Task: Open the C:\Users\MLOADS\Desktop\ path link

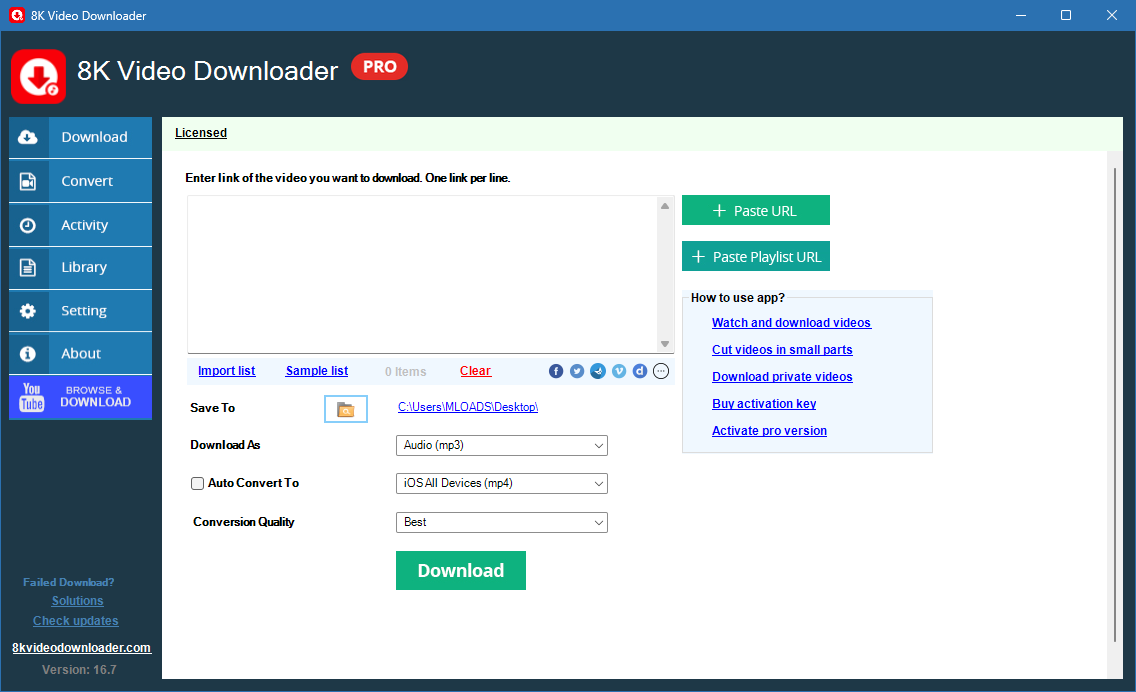Action: tap(468, 407)
